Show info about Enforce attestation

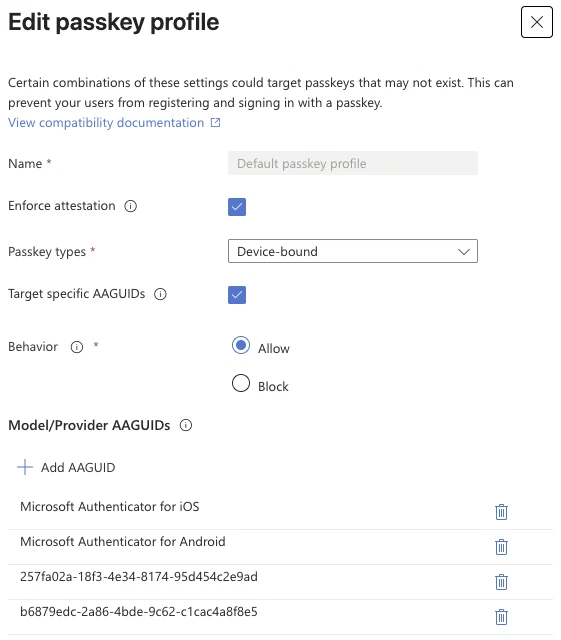pyautogui.click(x=131, y=206)
